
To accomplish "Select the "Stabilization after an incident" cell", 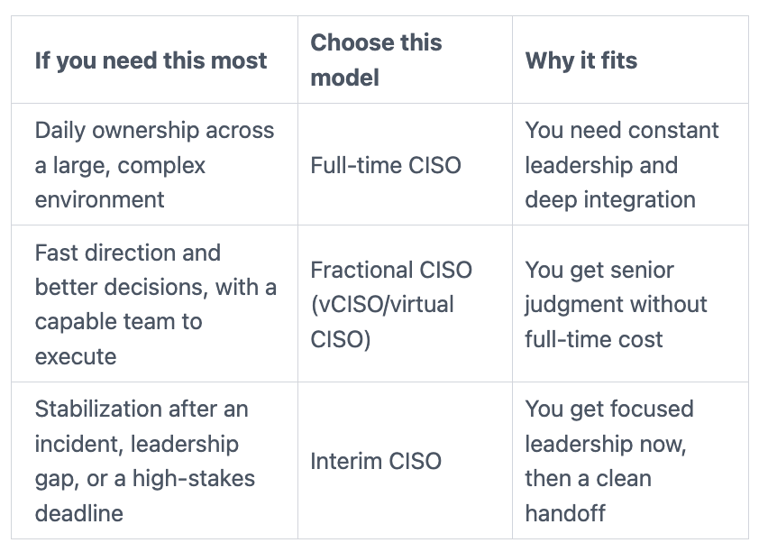I will [x=145, y=460].
